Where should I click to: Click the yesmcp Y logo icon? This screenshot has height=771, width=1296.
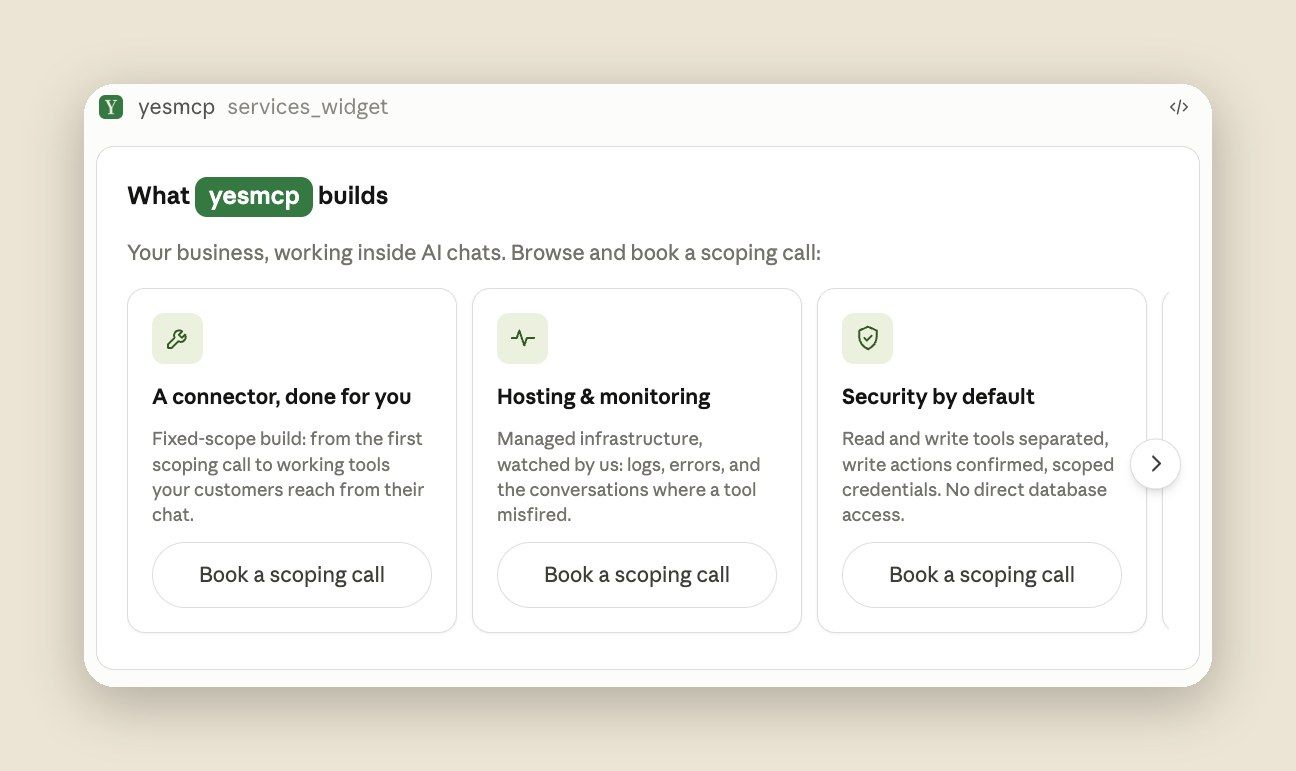(x=111, y=107)
